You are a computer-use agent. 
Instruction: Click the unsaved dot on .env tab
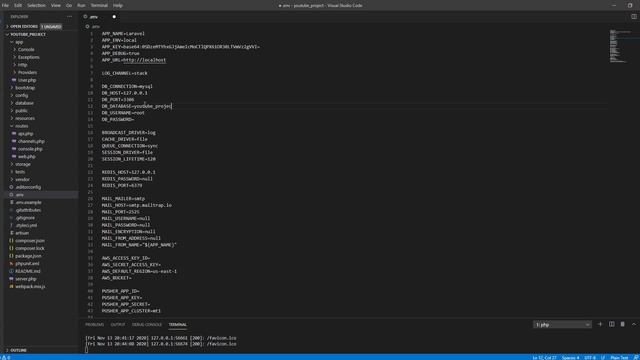click(x=114, y=17)
